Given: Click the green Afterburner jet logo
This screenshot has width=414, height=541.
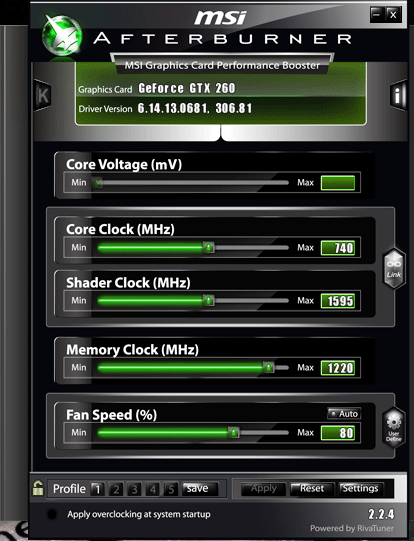Looking at the screenshot, I should tap(62, 36).
